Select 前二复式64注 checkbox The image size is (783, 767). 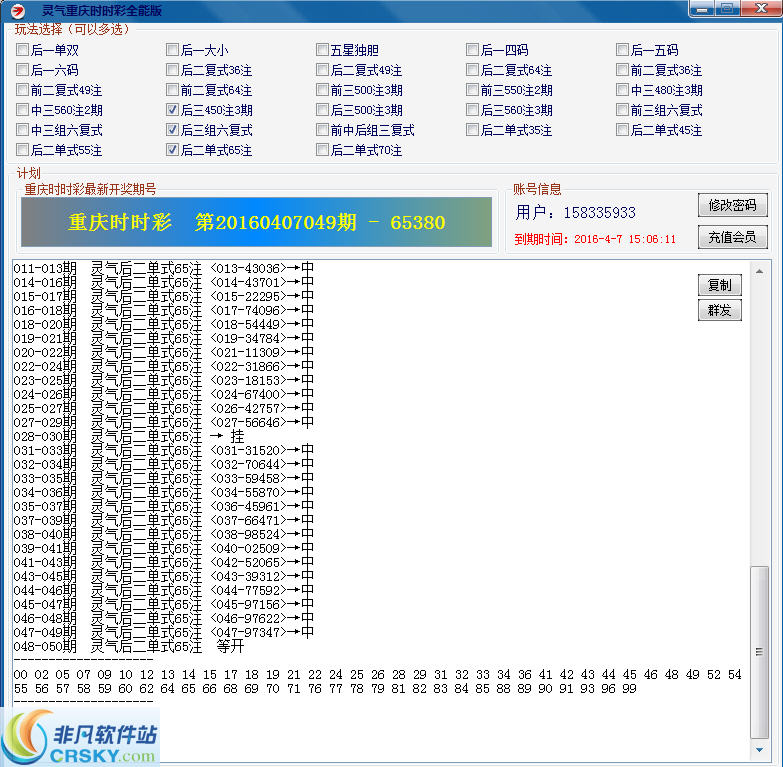(172, 89)
